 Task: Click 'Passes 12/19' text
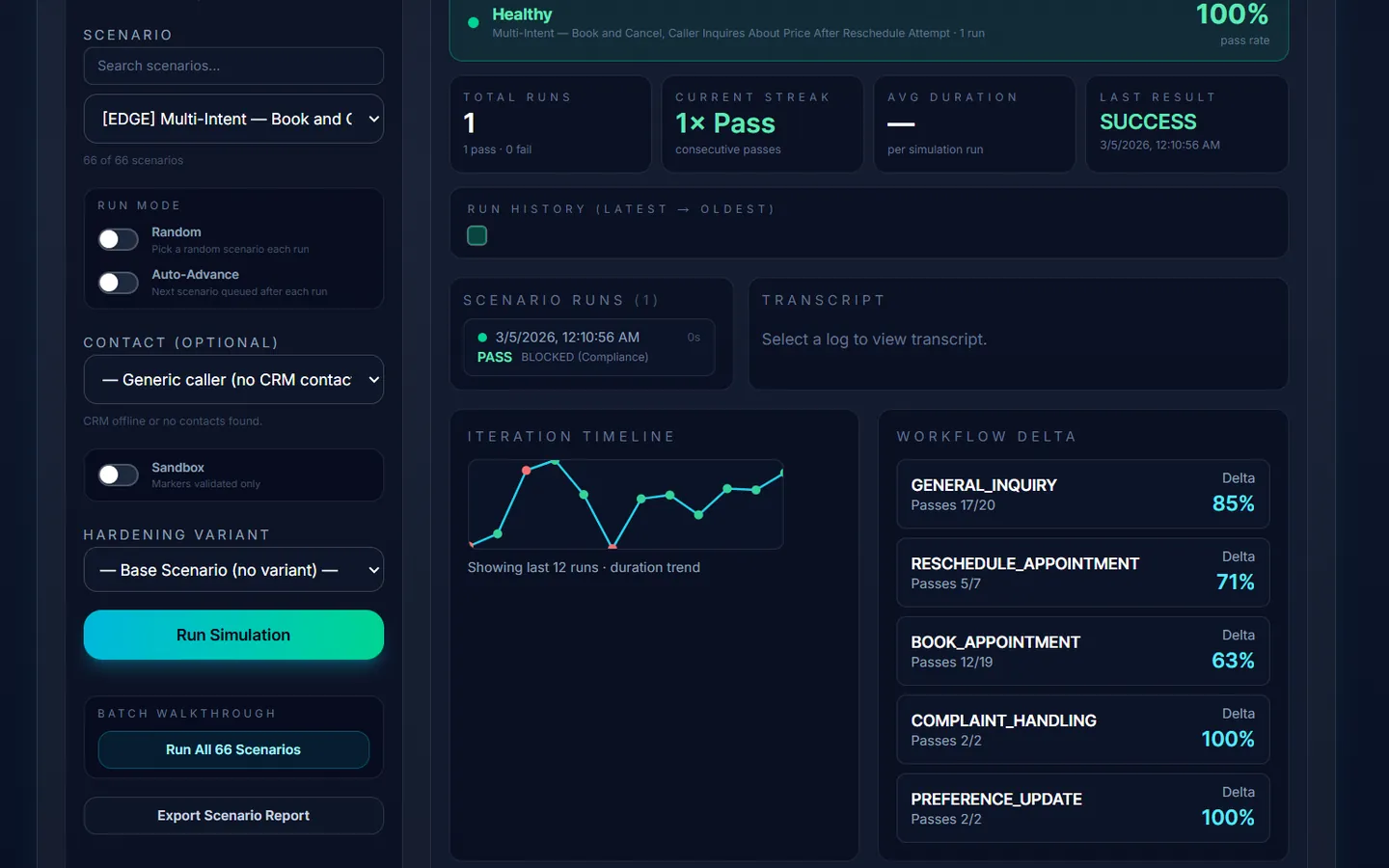tap(952, 663)
